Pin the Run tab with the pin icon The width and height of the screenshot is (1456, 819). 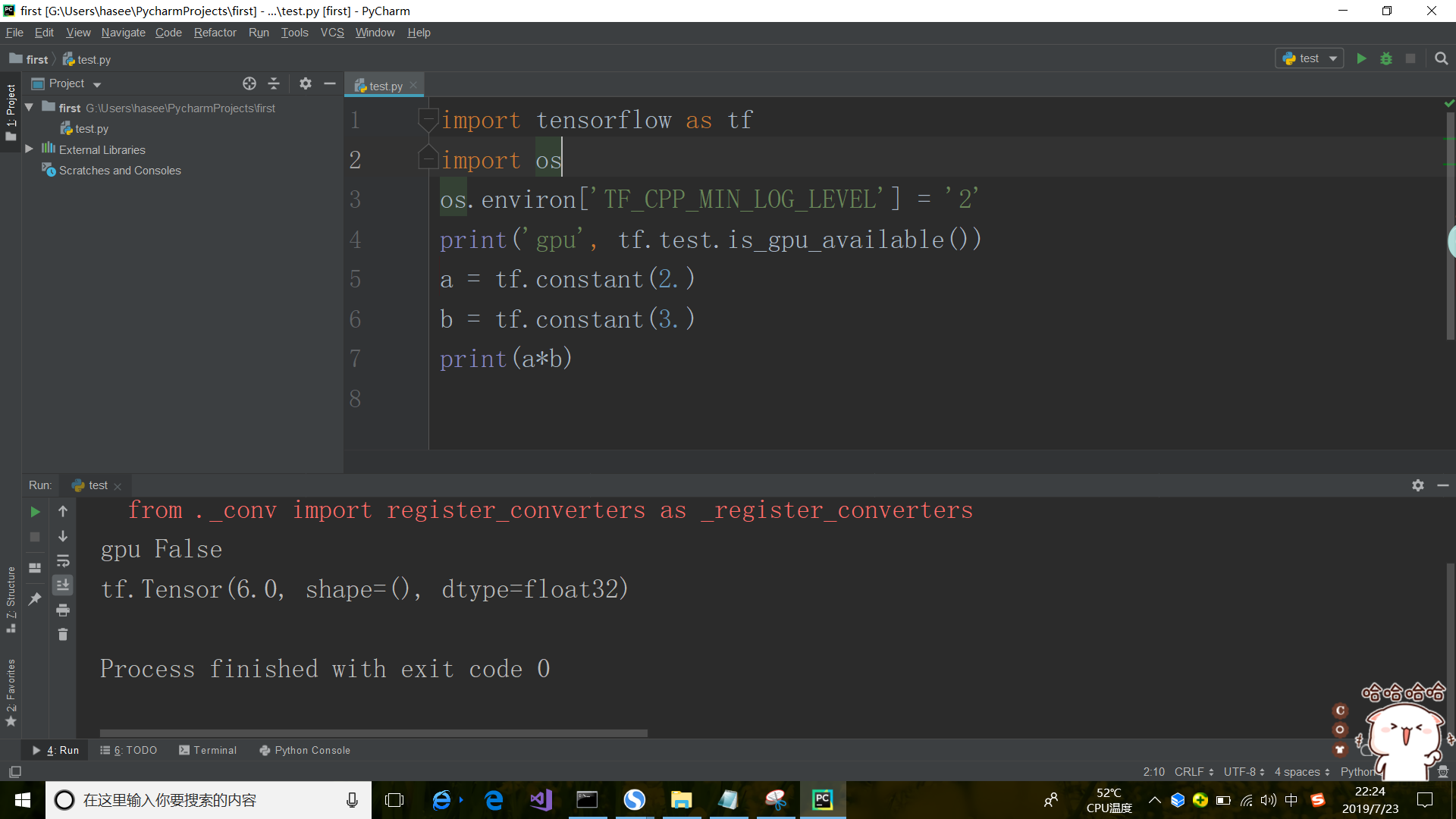(x=34, y=599)
